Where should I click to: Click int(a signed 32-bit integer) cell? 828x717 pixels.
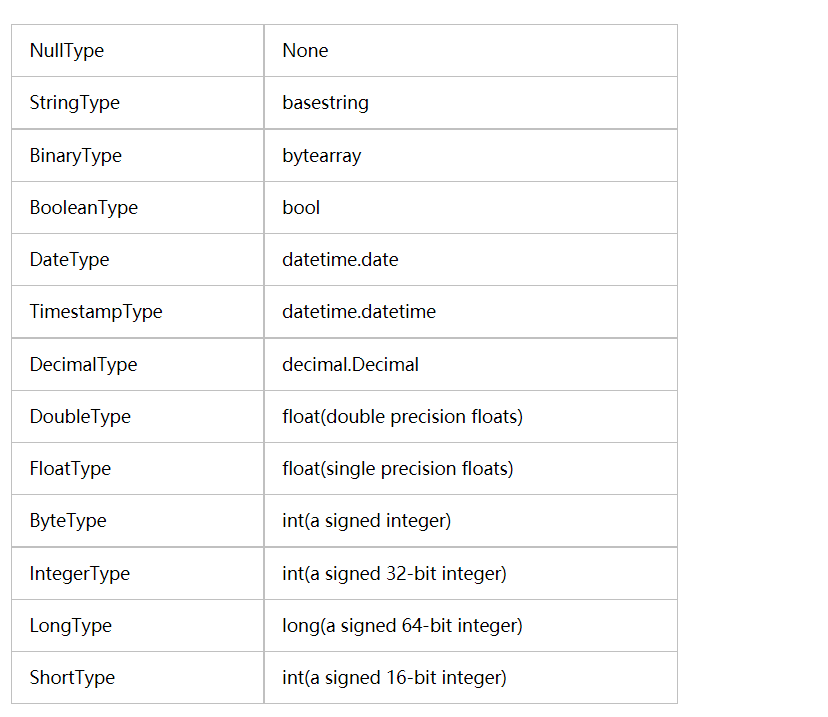(471, 574)
